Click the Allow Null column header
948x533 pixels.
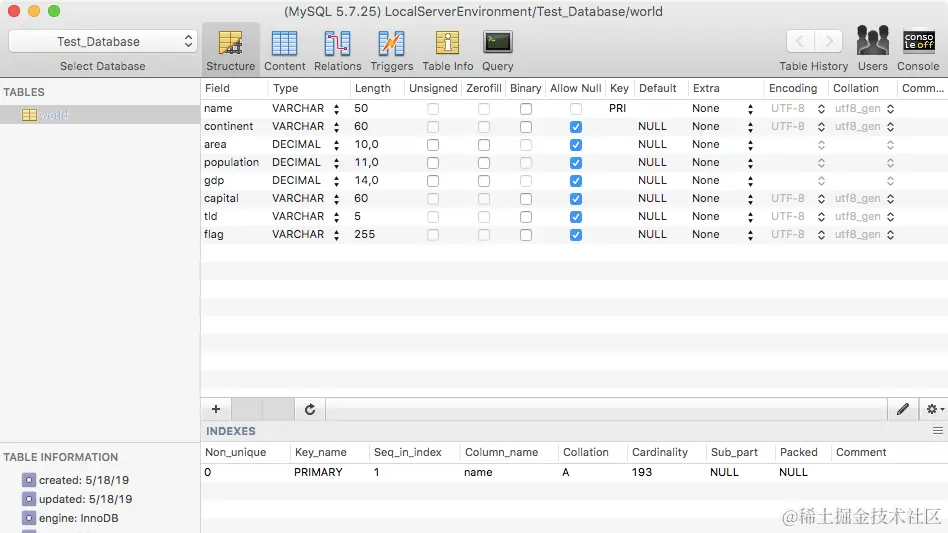pos(576,88)
